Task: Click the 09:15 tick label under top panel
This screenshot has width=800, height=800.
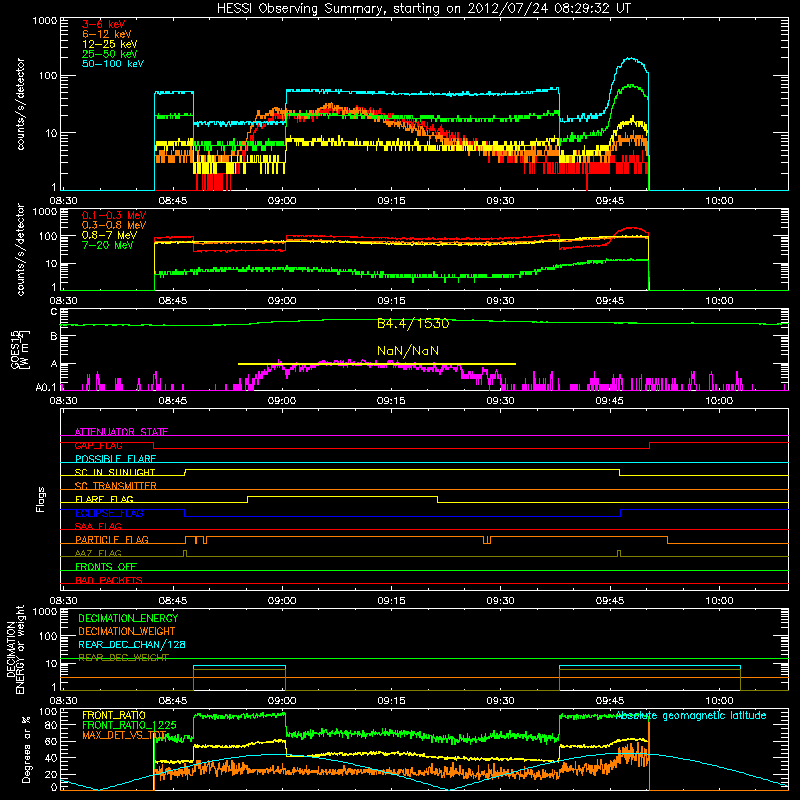Action: pos(391,201)
